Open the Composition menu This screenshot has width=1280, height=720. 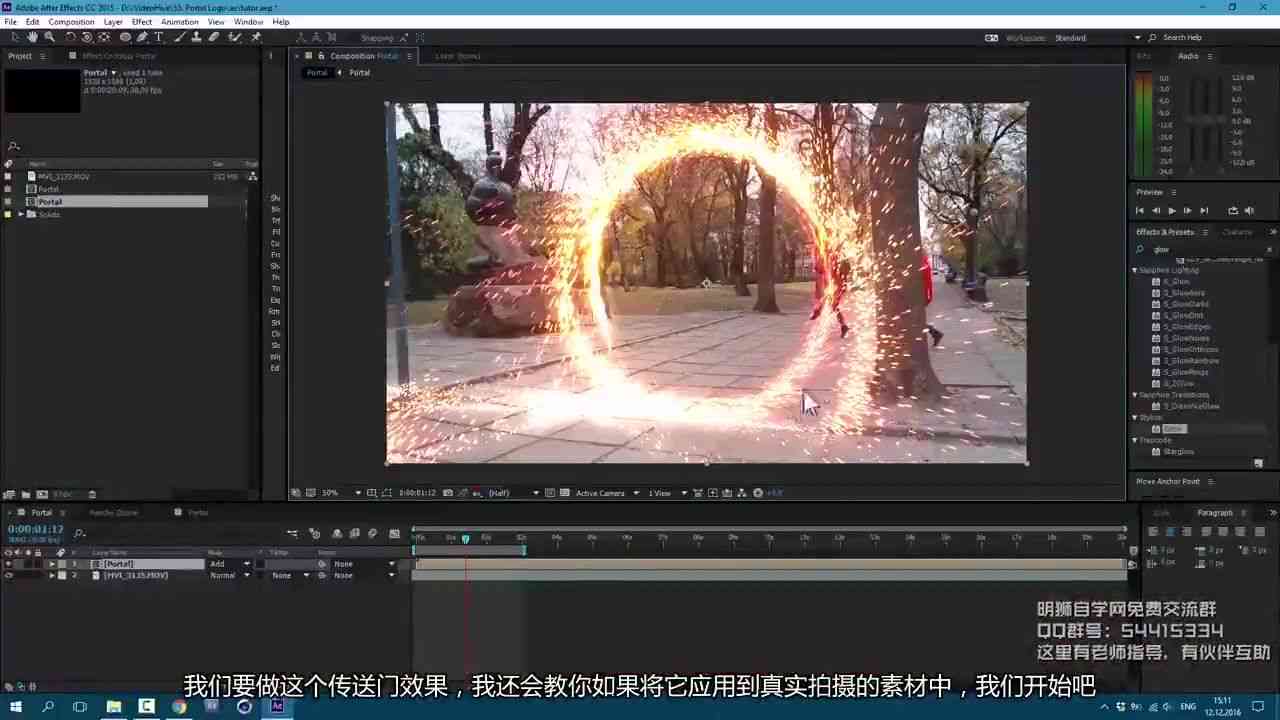coord(71,22)
